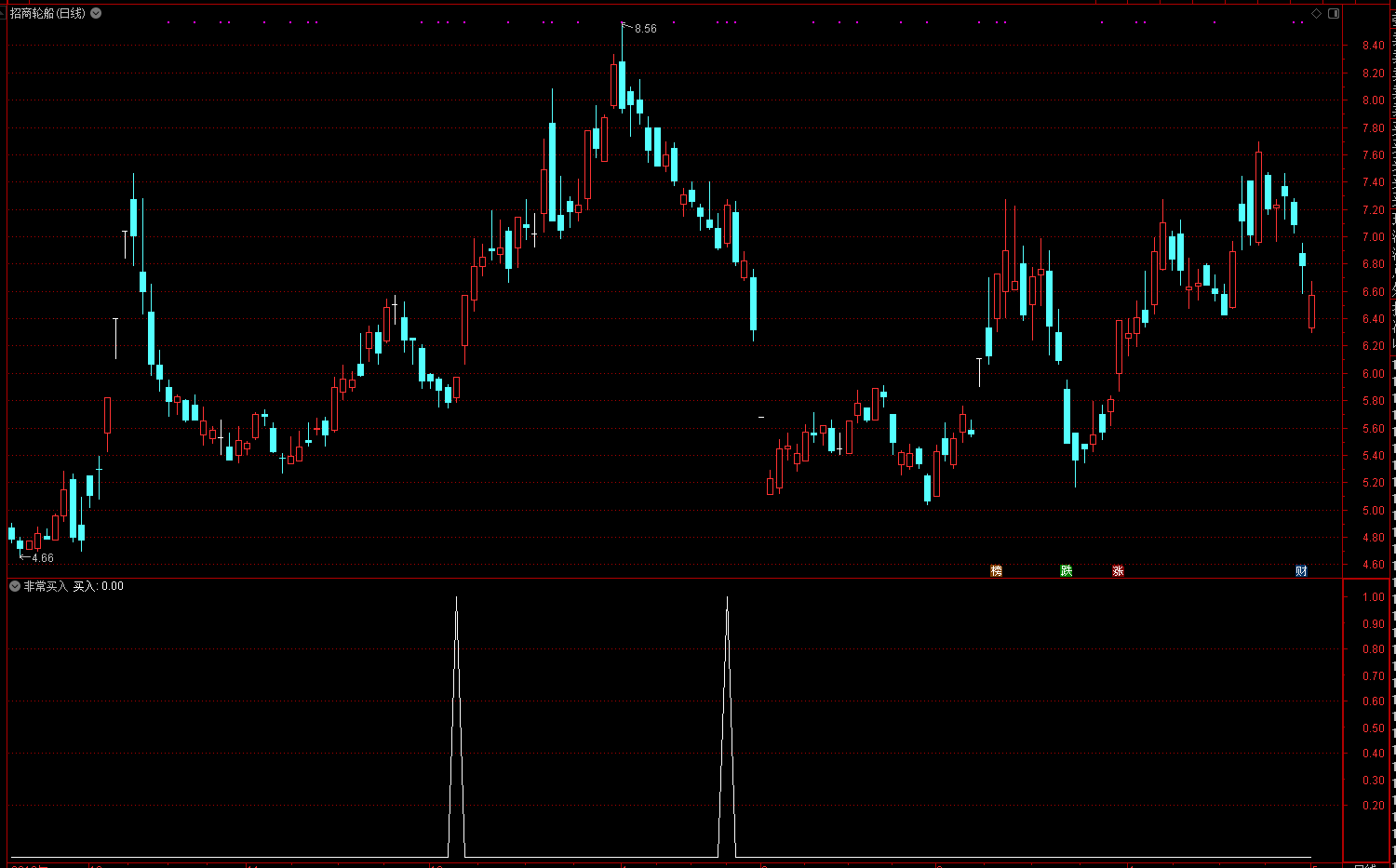Click the 7.00 price axis label

[1373, 237]
